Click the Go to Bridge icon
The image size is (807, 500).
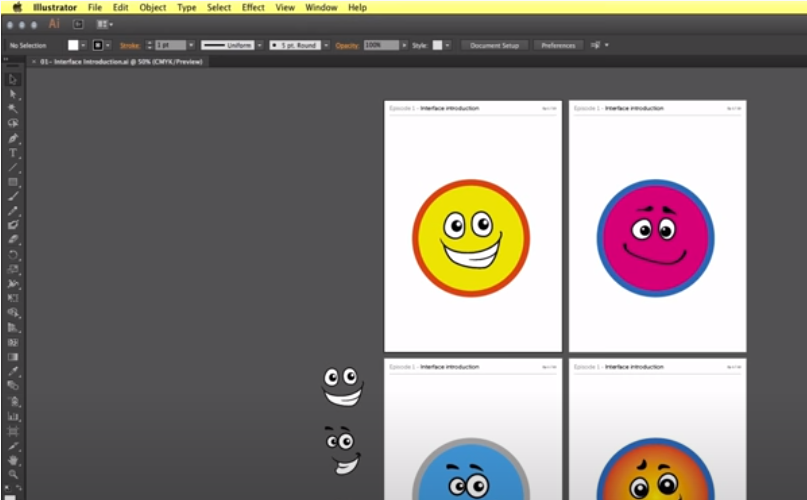coord(78,24)
